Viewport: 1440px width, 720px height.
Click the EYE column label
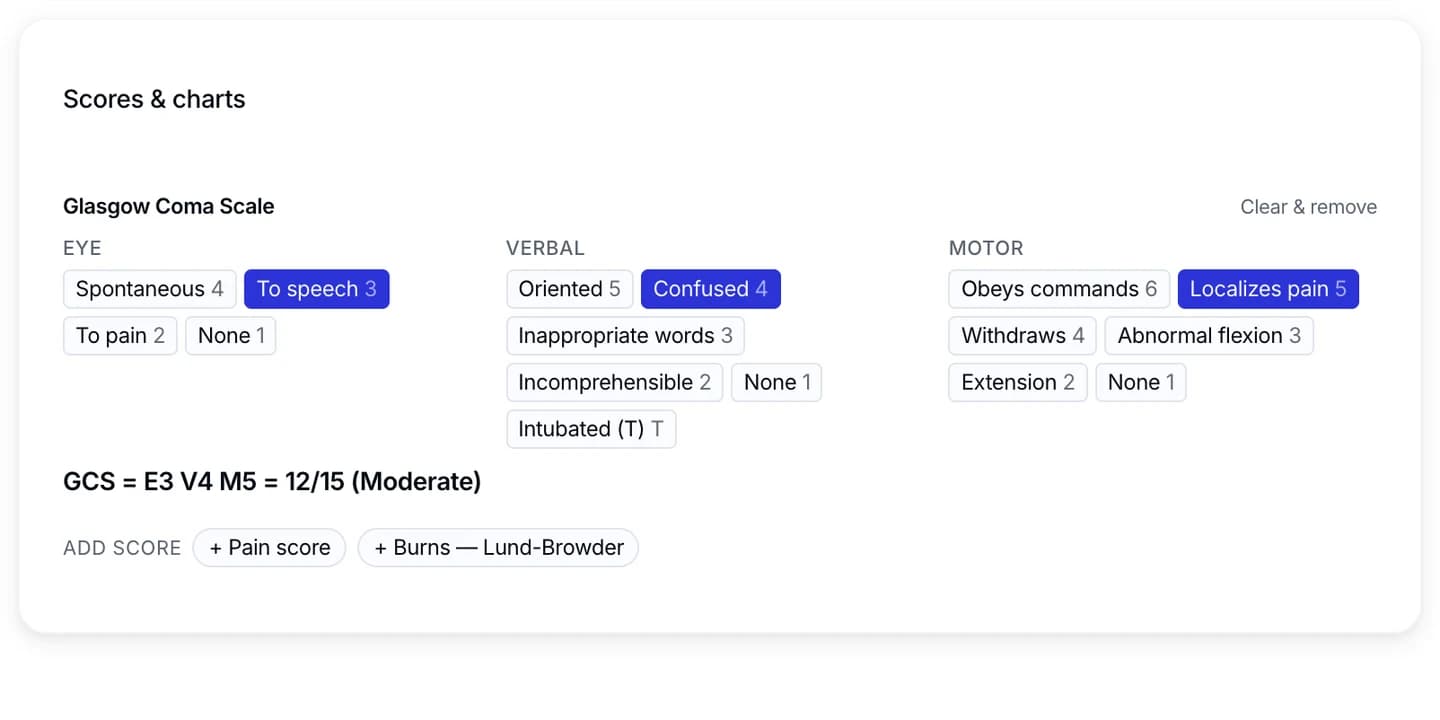pos(82,248)
